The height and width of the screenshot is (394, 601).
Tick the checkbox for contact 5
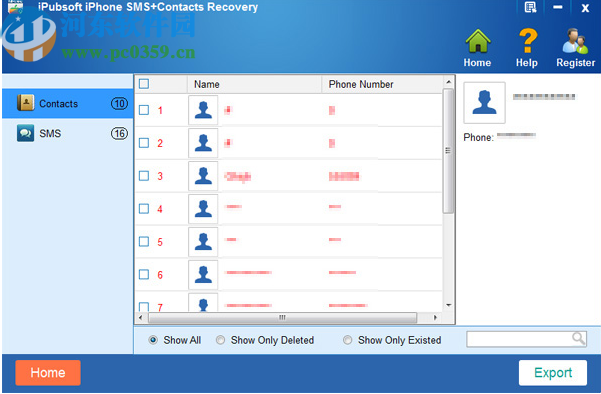tap(144, 242)
